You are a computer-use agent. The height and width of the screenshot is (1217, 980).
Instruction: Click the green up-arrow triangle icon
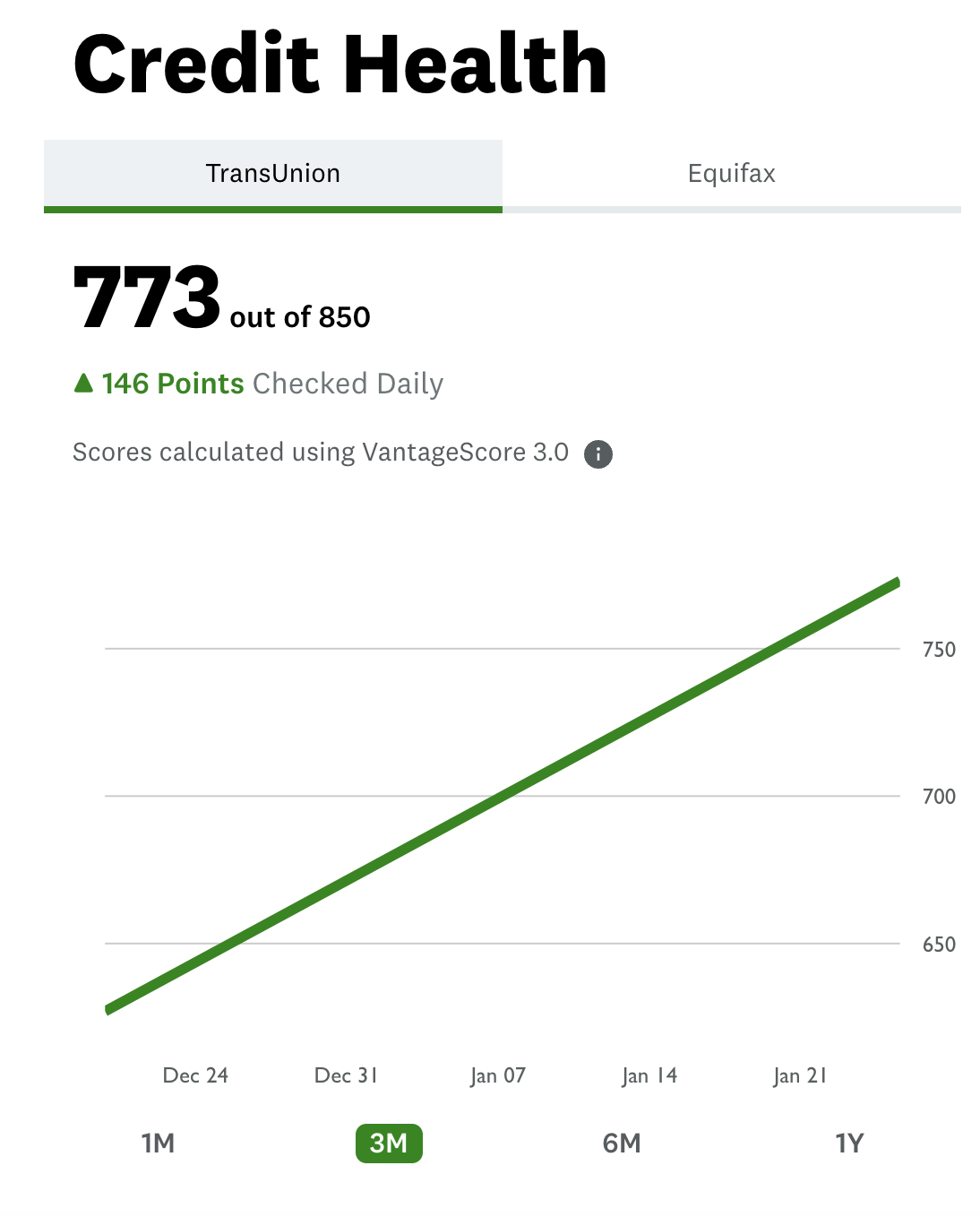83,384
